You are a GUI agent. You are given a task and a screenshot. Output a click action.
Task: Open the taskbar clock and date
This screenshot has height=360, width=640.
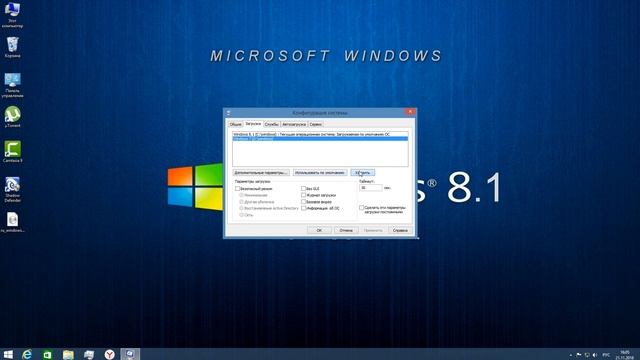point(625,355)
